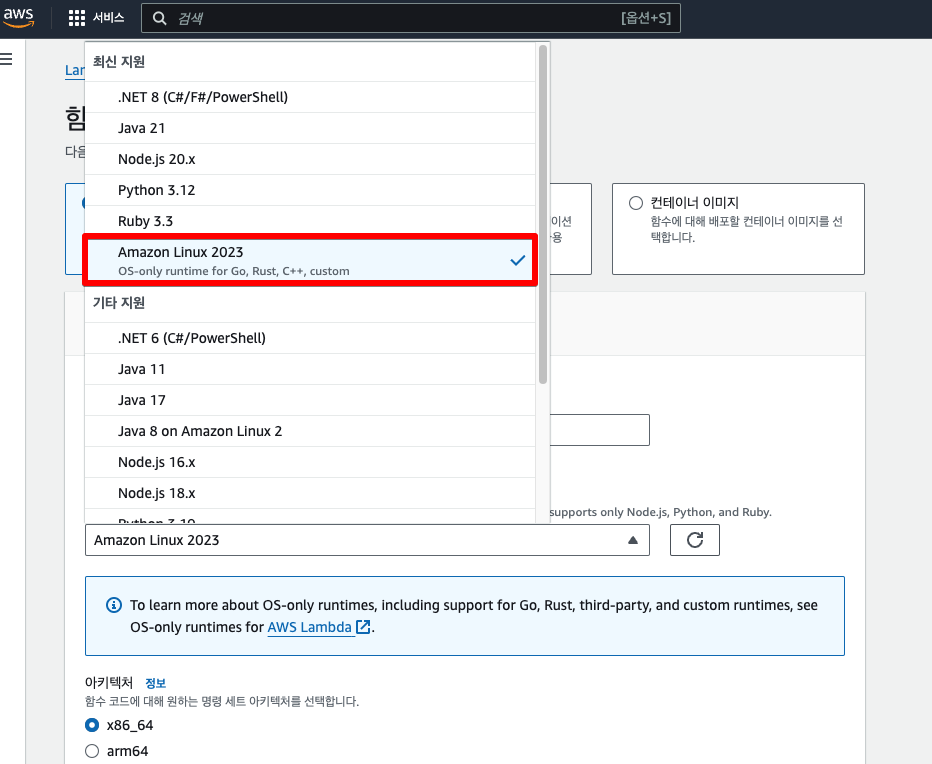Choose .NET 6 (C#/PowerShell) runtime
The width and height of the screenshot is (932, 764).
coord(310,338)
